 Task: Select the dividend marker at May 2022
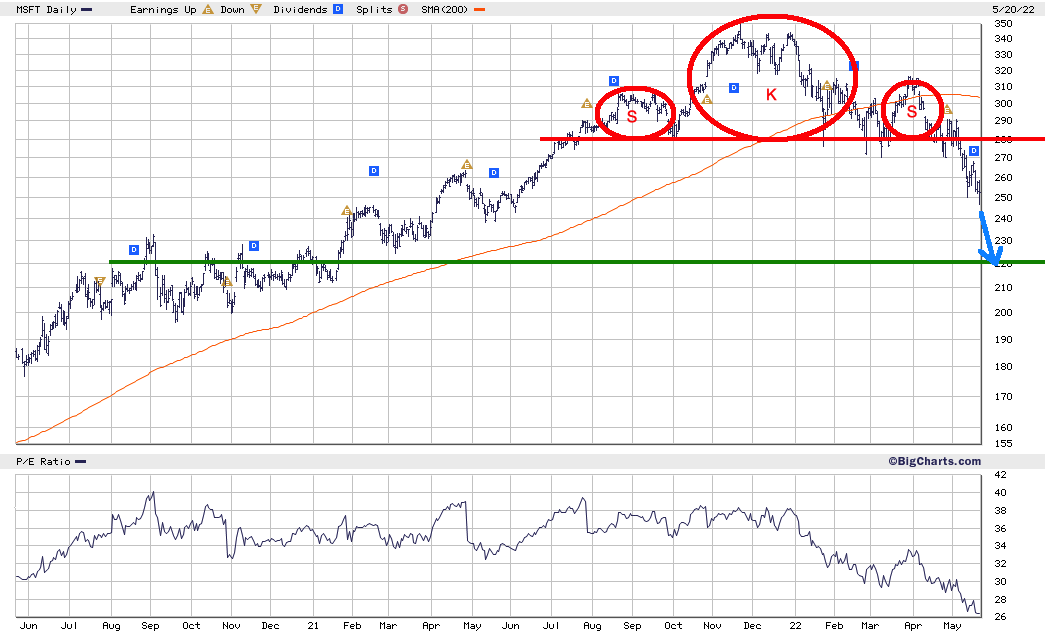[x=974, y=151]
